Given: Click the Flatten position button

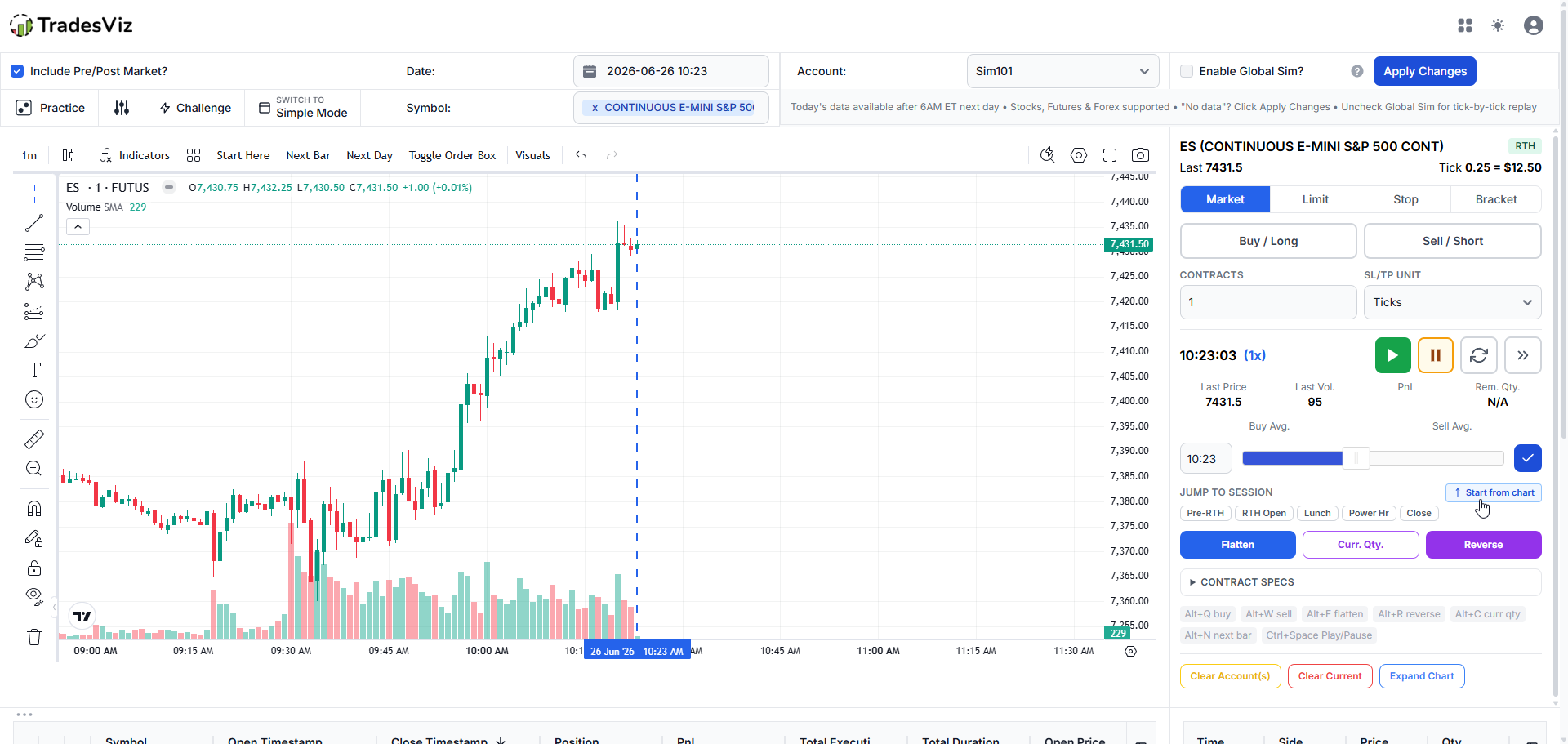Looking at the screenshot, I should coord(1238,545).
